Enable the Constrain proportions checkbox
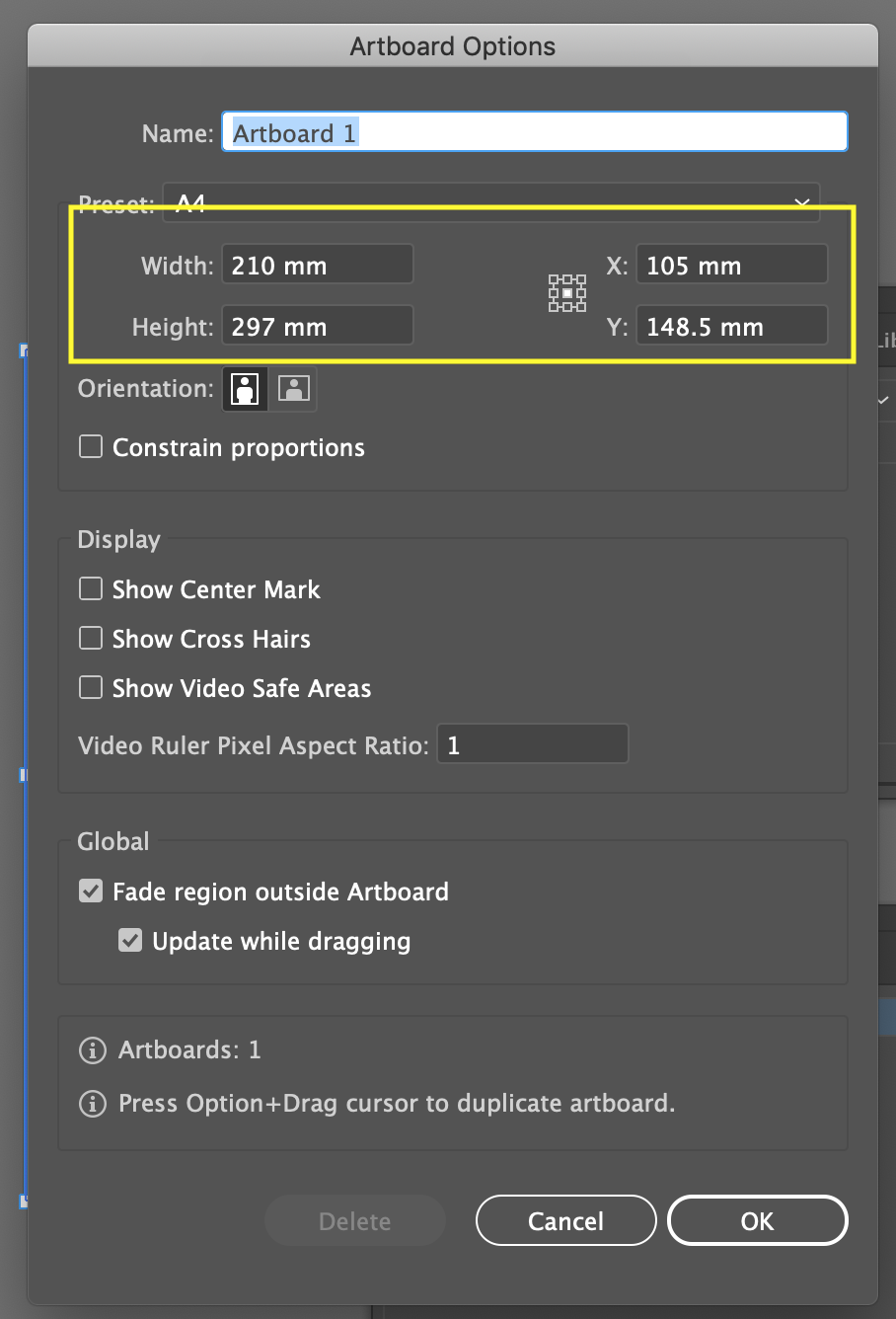The image size is (896, 1319). point(90,446)
